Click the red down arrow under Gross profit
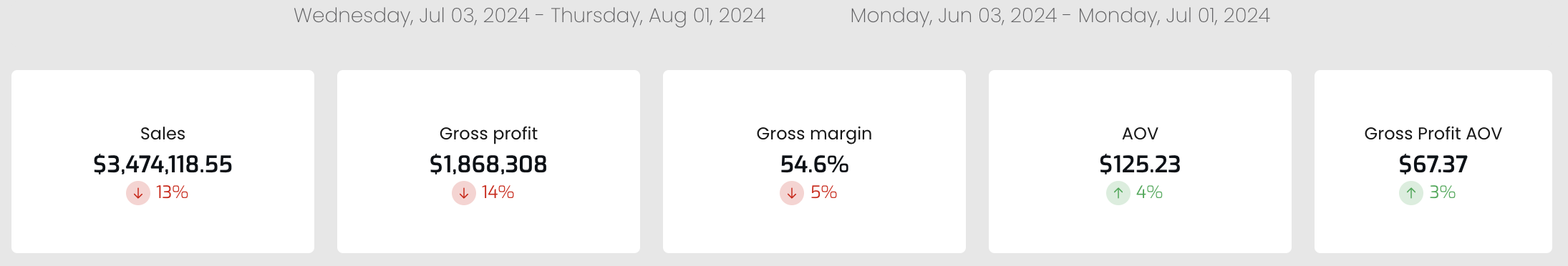This screenshot has width=1568, height=266. (x=464, y=193)
